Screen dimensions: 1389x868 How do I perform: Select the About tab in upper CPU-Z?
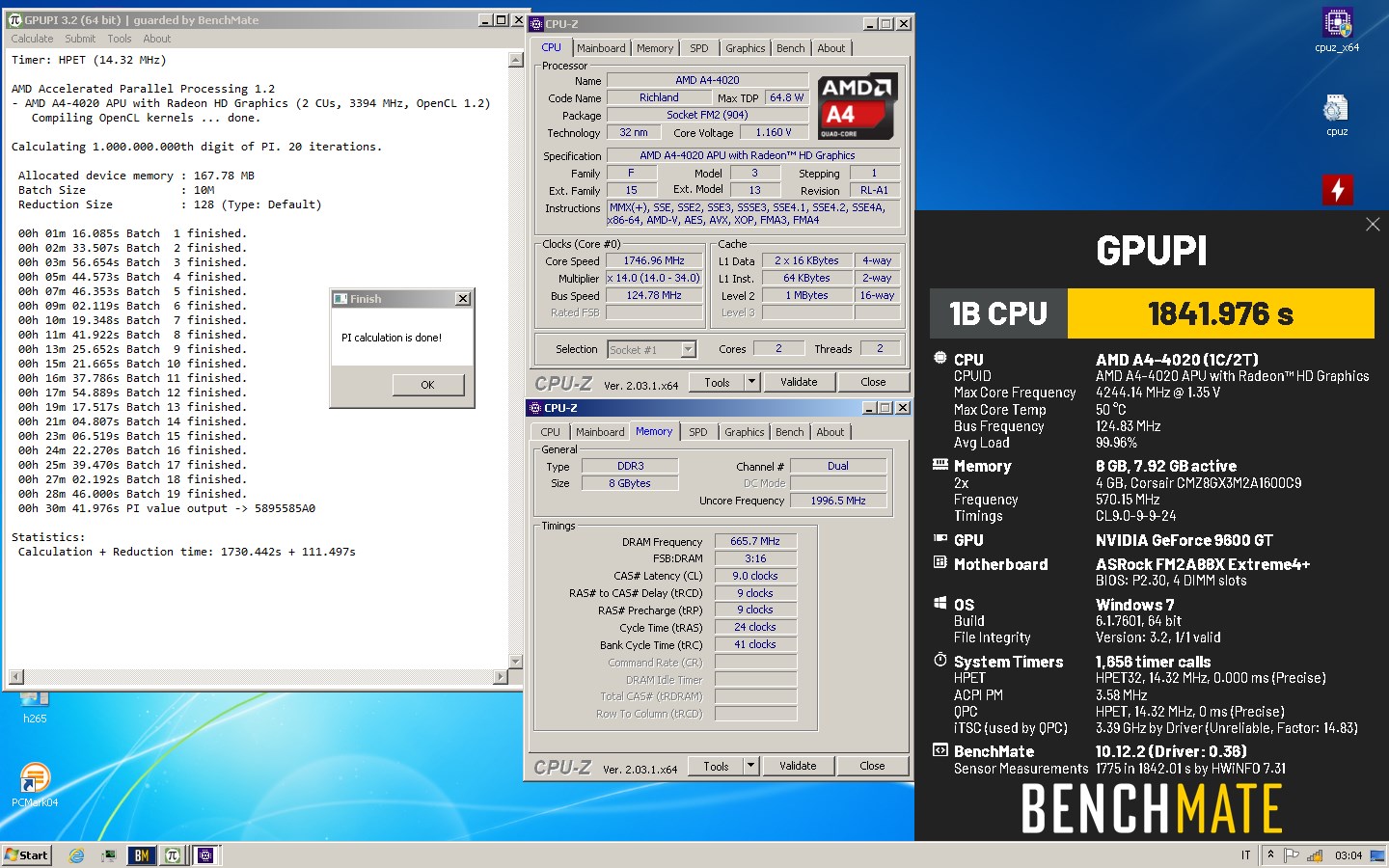pyautogui.click(x=831, y=48)
